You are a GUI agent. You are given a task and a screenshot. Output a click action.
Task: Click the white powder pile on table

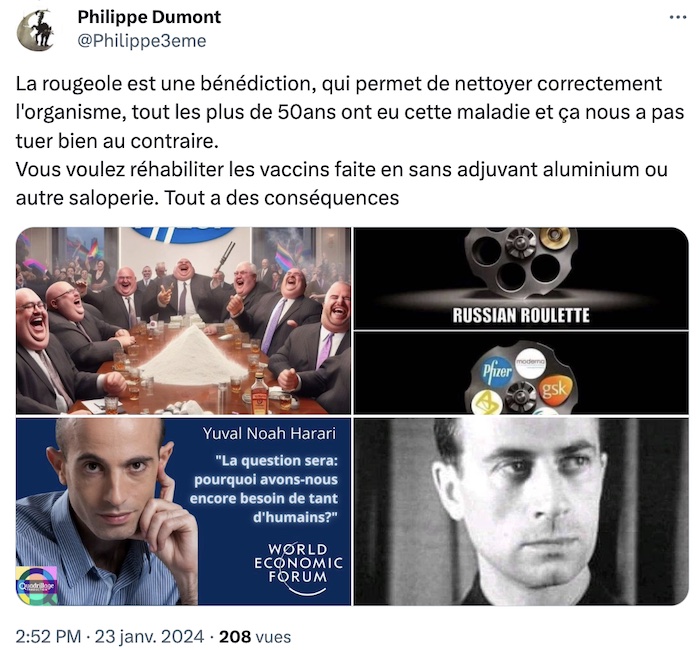(x=194, y=356)
